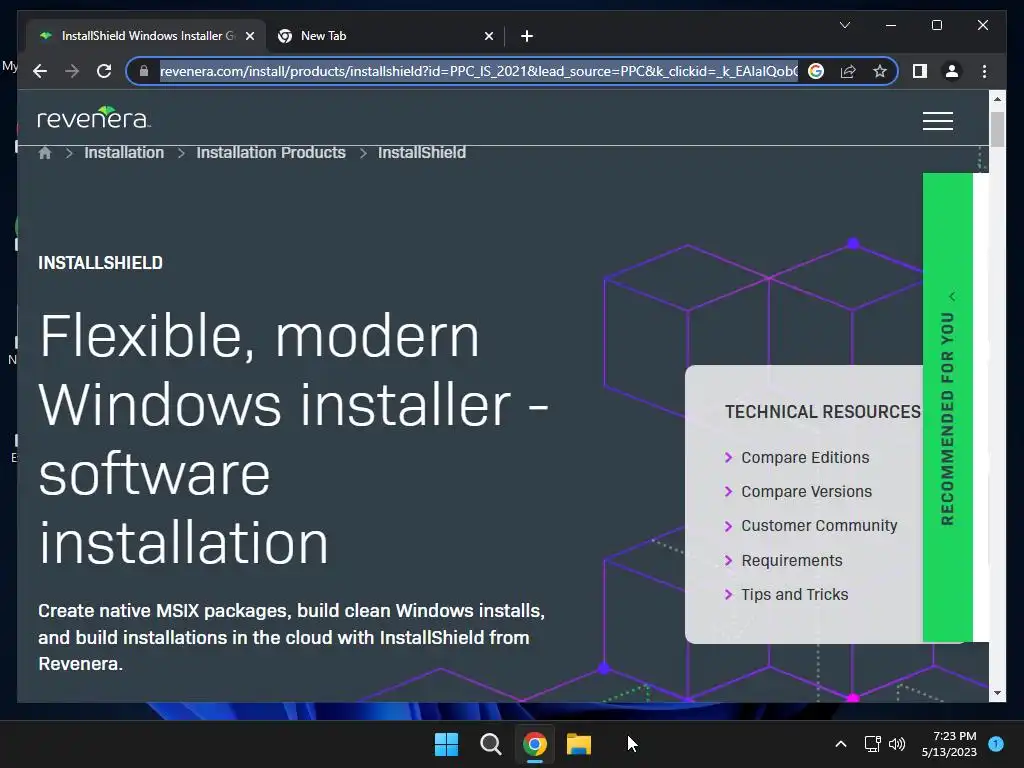Close the InstallShield Windows Installer tab
Image resolution: width=1024 pixels, height=768 pixels.
click(249, 36)
